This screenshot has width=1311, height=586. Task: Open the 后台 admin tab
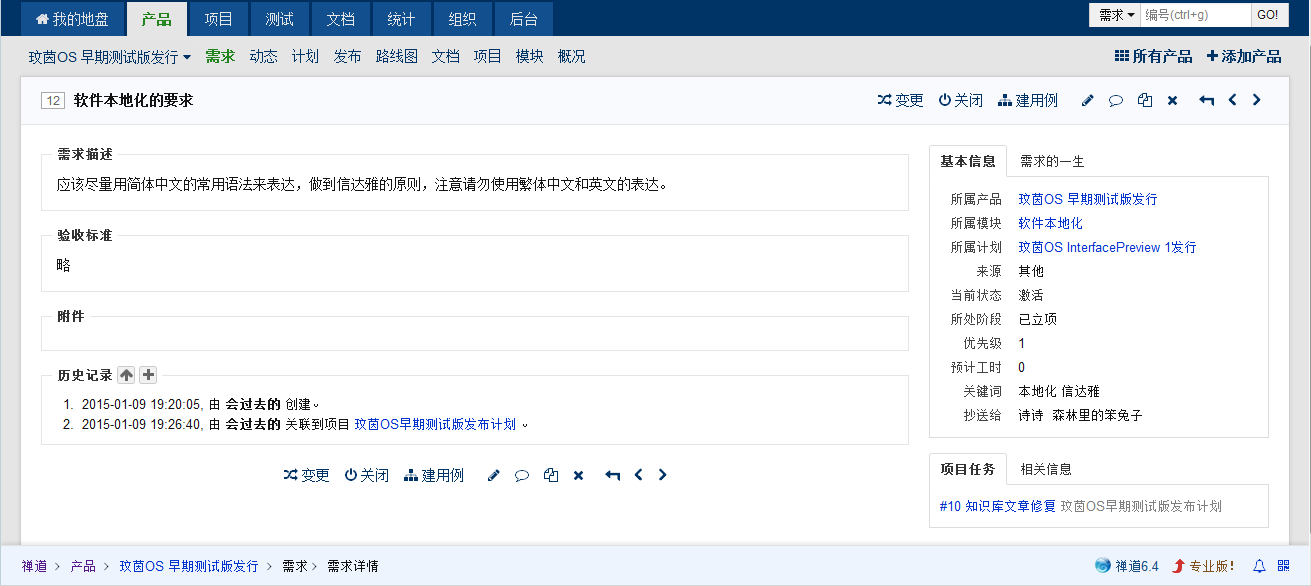(x=523, y=19)
